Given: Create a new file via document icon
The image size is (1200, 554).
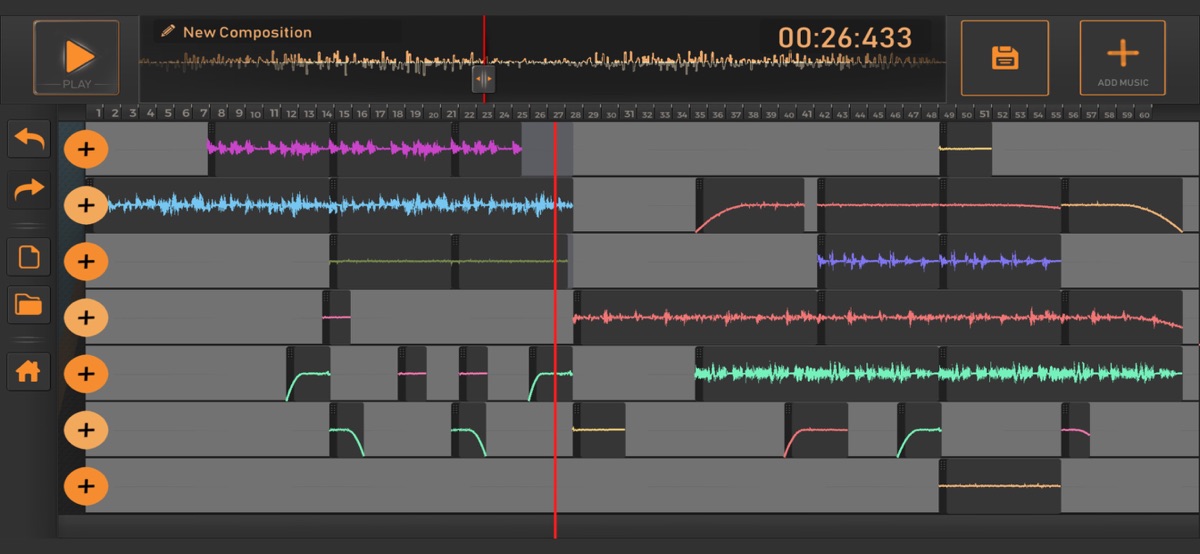Looking at the screenshot, I should tap(29, 257).
